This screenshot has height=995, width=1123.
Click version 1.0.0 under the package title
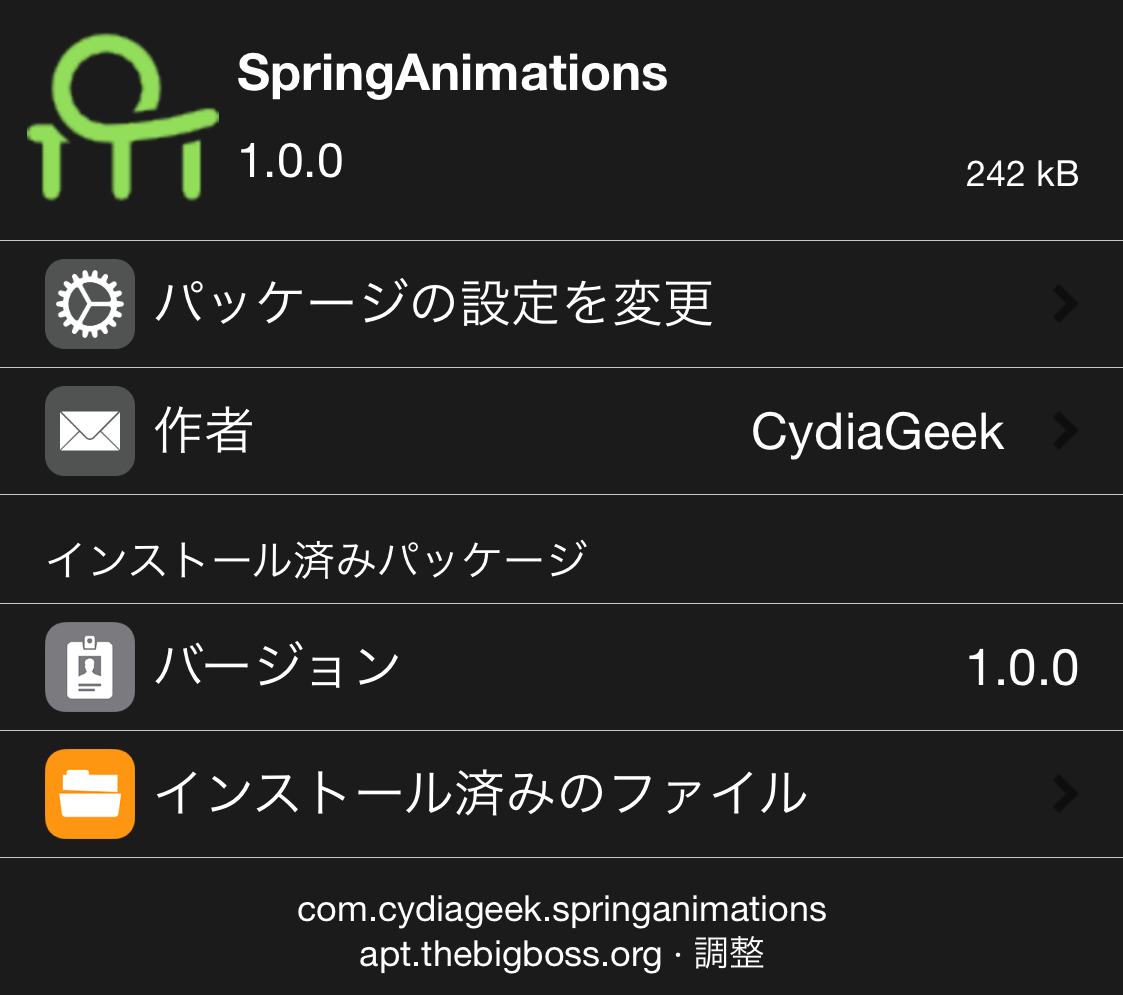290,160
